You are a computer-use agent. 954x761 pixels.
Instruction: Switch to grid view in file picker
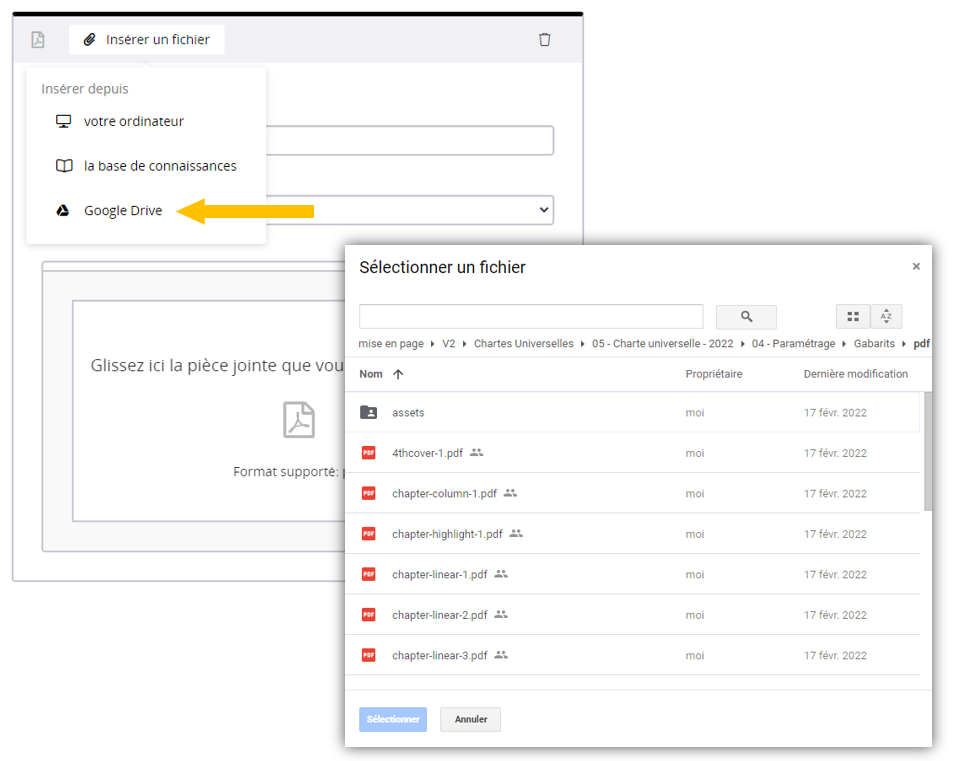pyautogui.click(x=853, y=317)
